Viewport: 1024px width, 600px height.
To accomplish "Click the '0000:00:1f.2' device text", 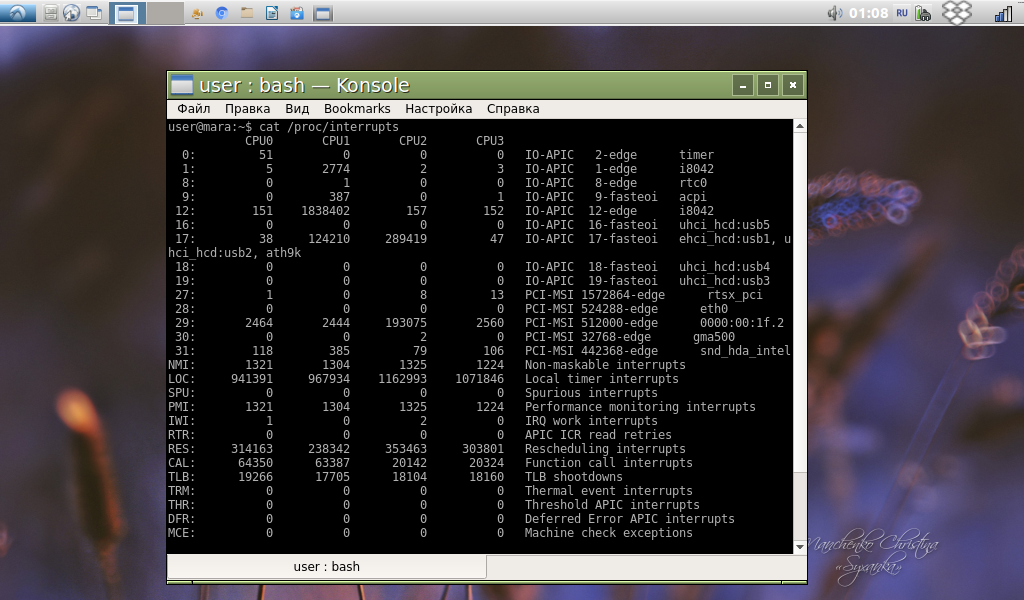I will pos(742,323).
